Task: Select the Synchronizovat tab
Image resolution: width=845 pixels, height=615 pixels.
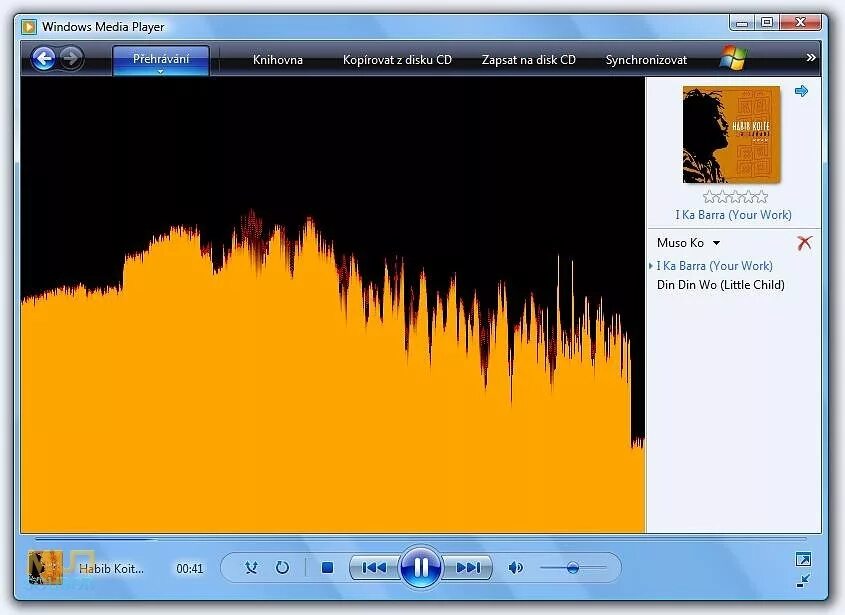Action: point(646,60)
